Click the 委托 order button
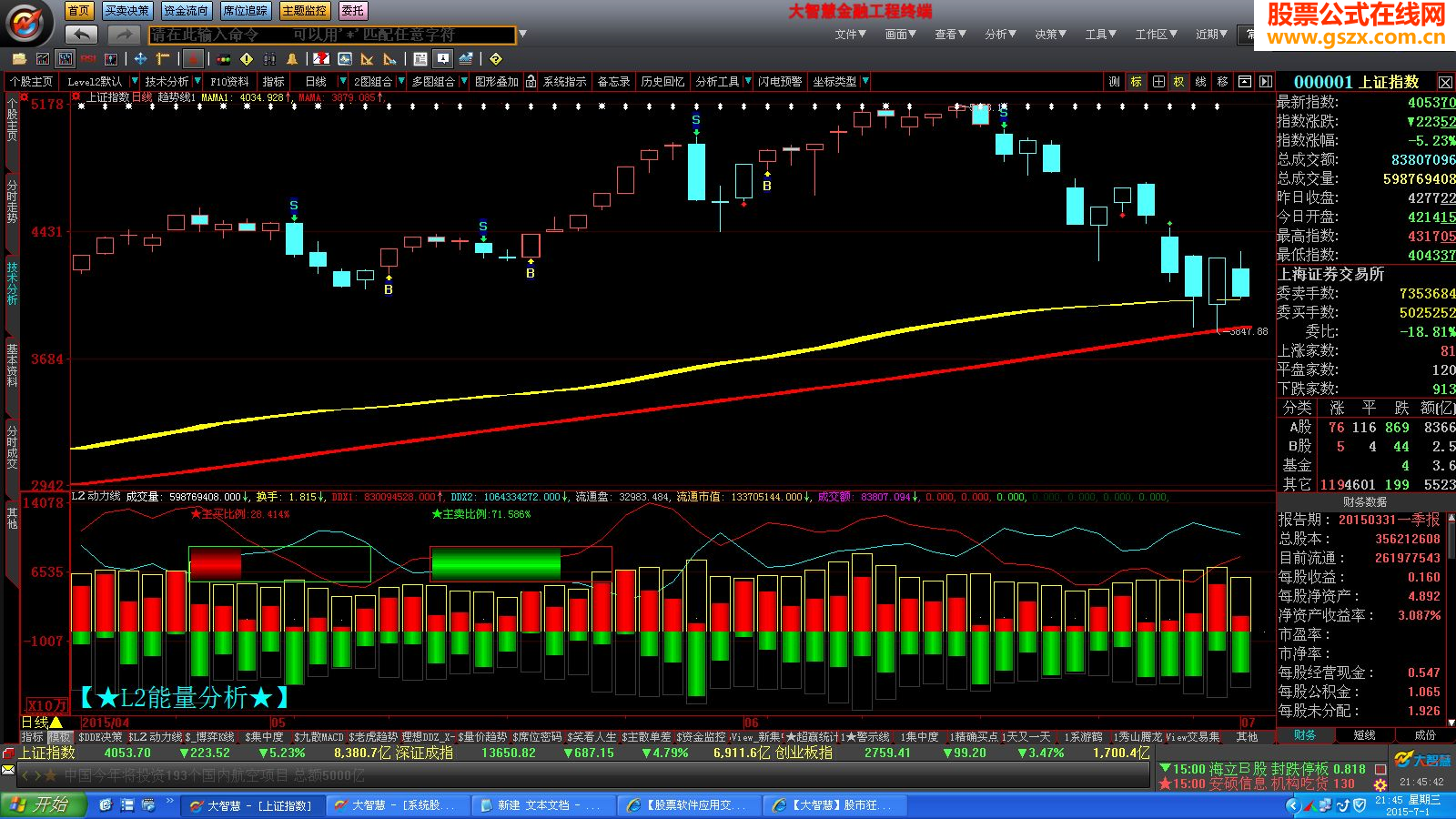The width and height of the screenshot is (1456, 819). (353, 11)
